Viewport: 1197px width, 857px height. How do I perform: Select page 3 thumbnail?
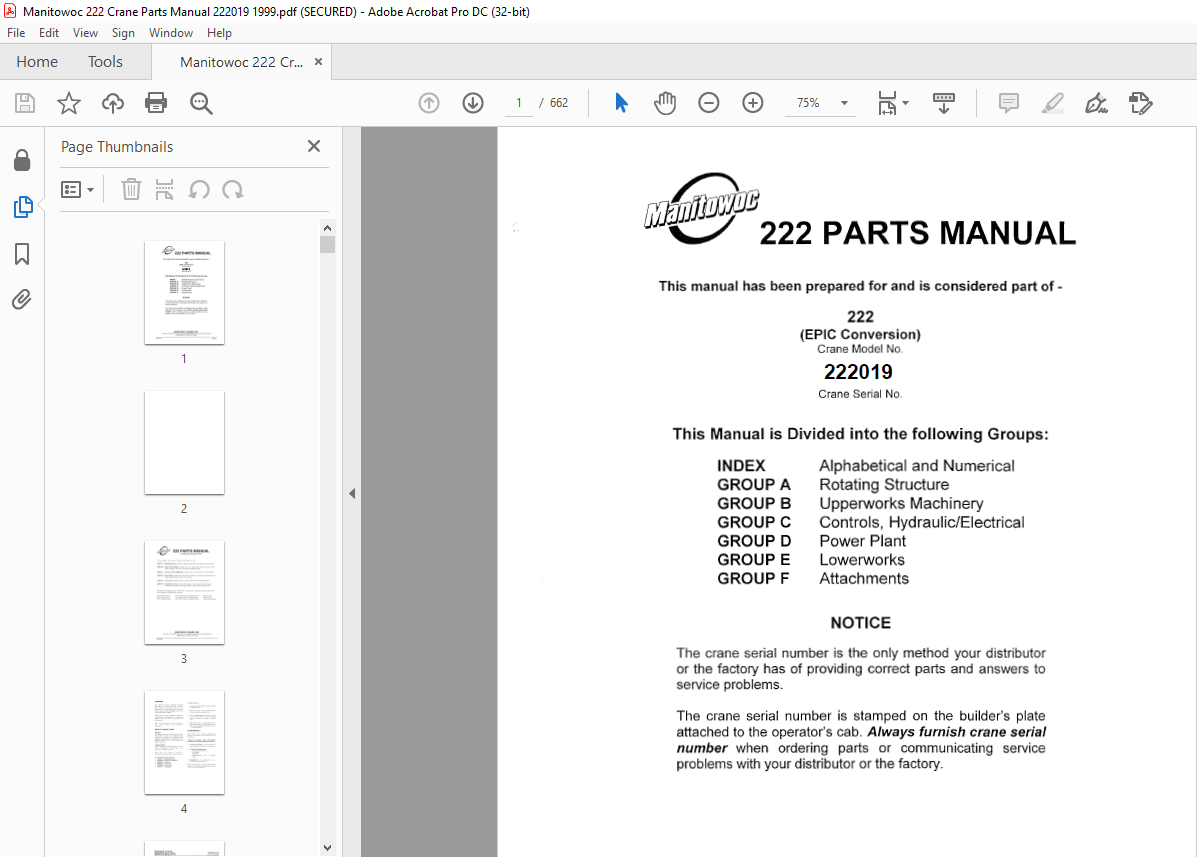click(x=184, y=593)
